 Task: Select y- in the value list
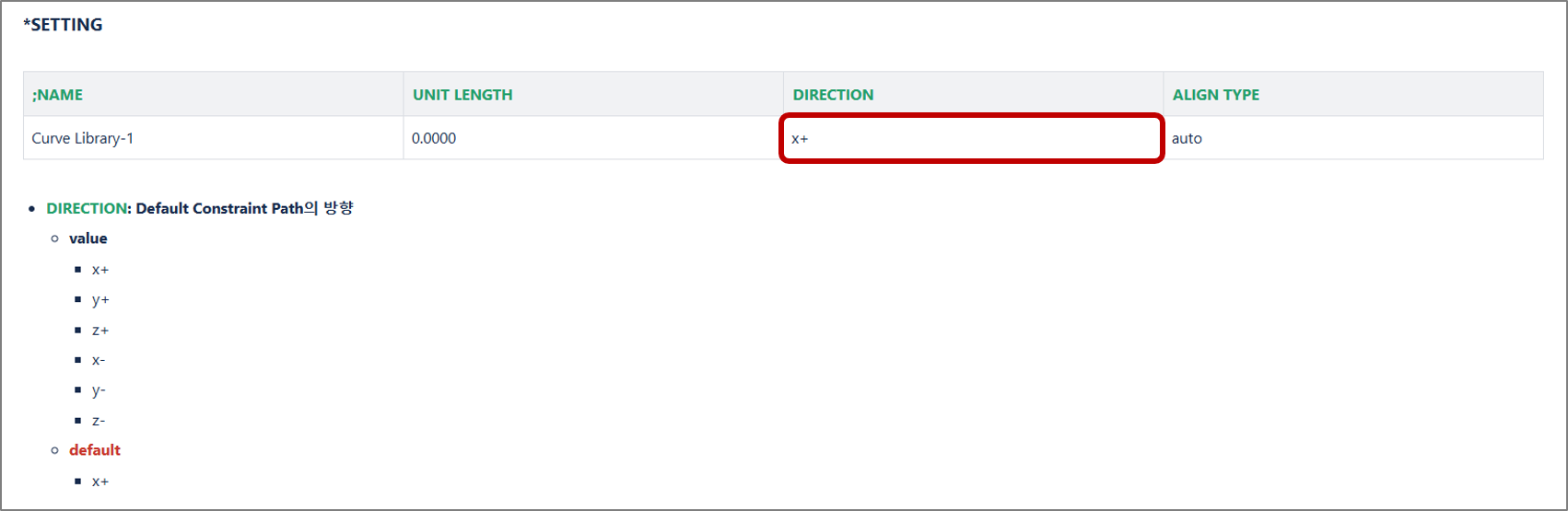tap(99, 390)
